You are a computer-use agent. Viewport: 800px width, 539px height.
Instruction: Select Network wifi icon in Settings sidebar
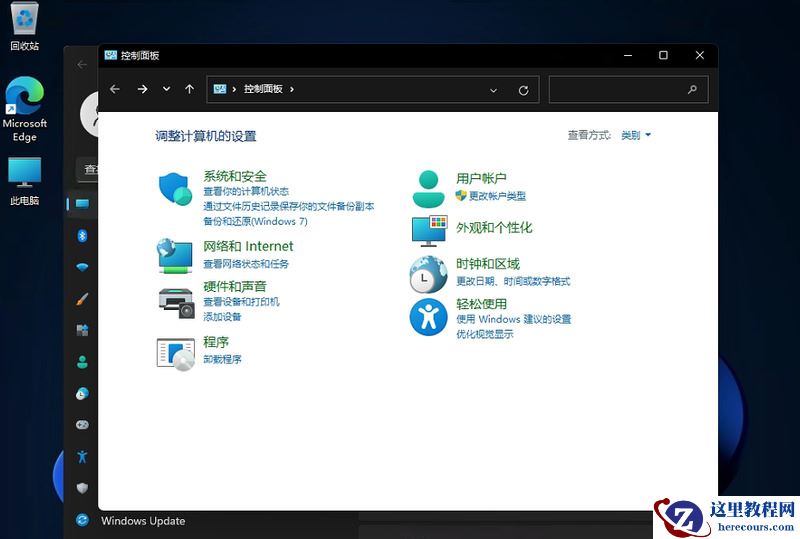point(82,267)
